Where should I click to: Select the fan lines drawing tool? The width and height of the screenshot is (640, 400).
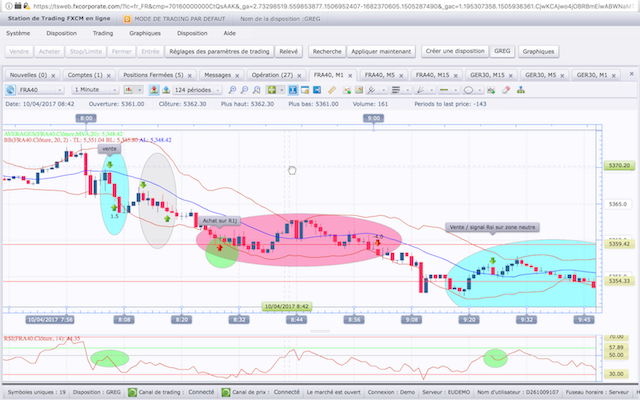pyautogui.click(x=420, y=90)
